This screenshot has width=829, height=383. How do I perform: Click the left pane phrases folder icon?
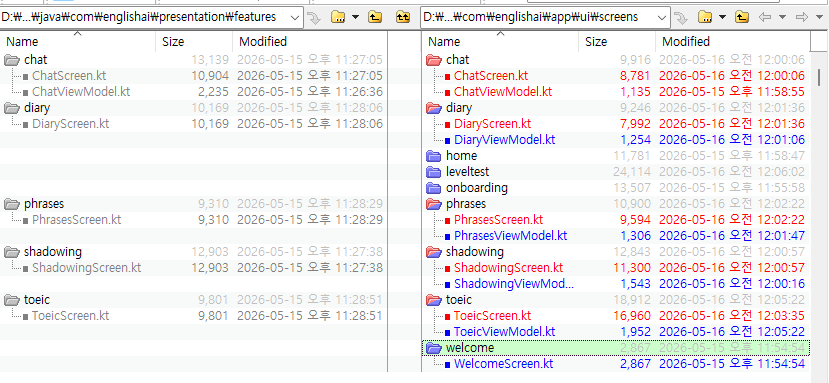click(x=11, y=204)
